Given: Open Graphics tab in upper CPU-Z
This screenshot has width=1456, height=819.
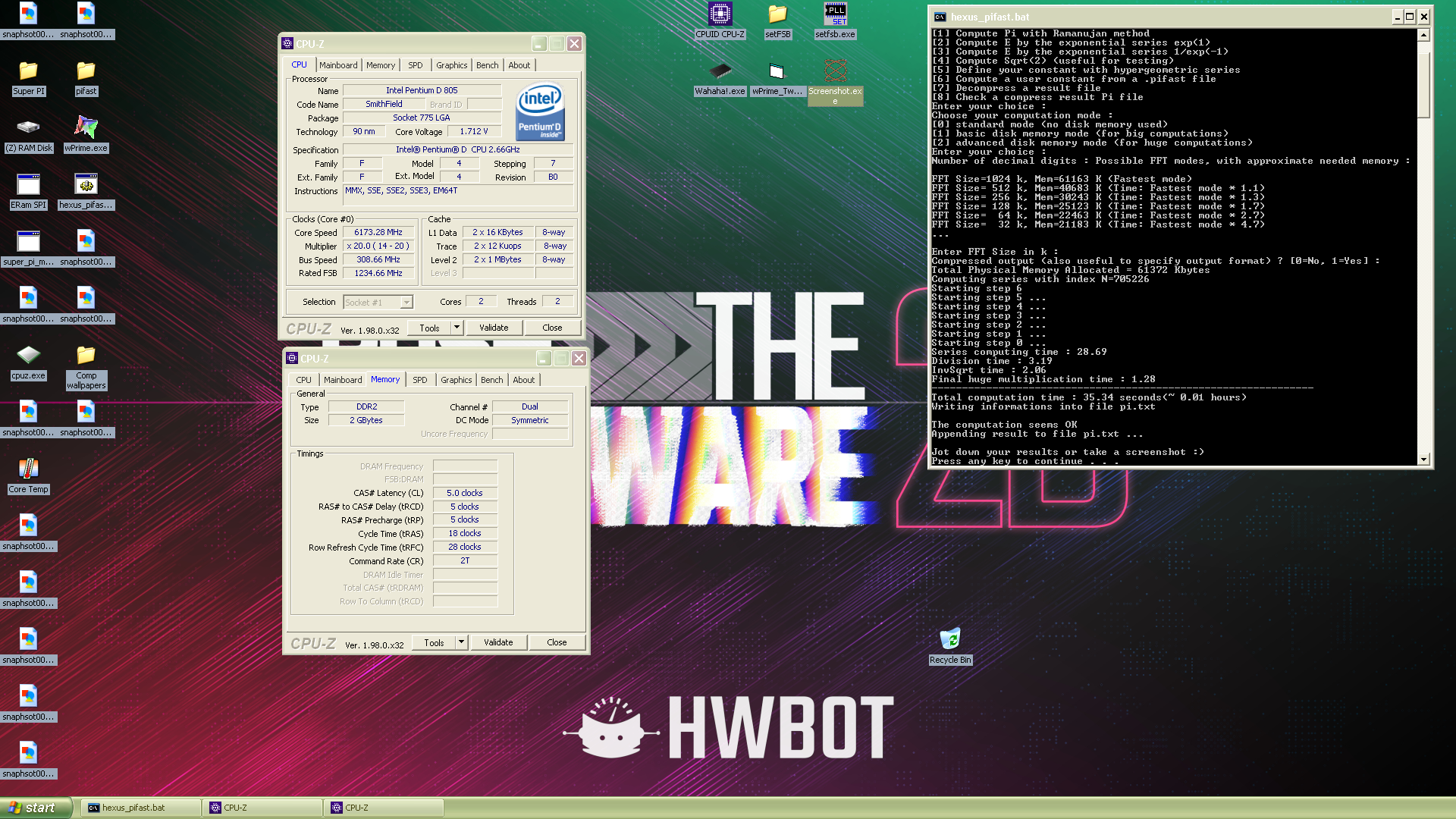Looking at the screenshot, I should point(451,65).
